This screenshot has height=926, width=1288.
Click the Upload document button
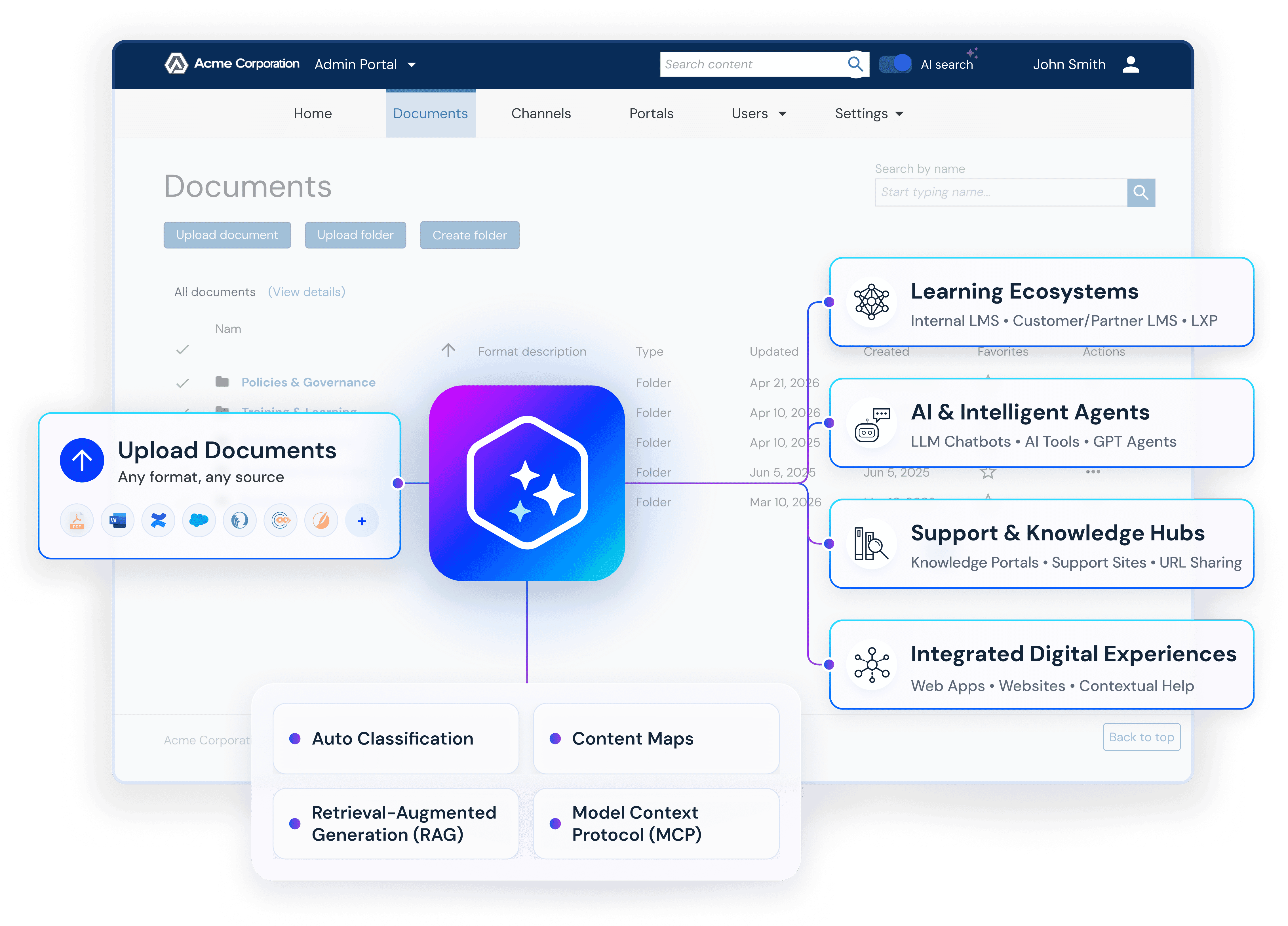227,235
